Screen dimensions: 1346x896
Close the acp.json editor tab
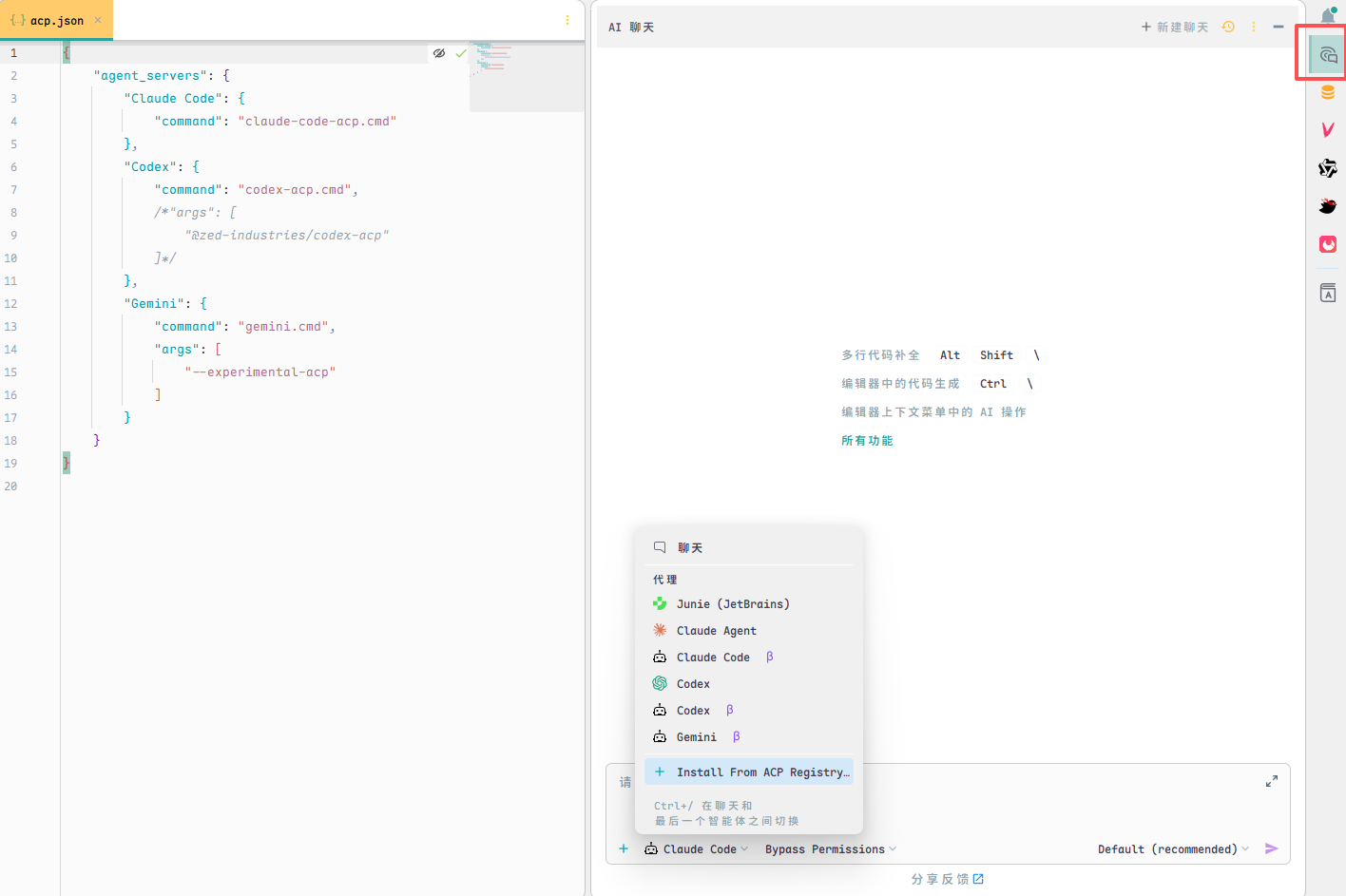click(98, 20)
